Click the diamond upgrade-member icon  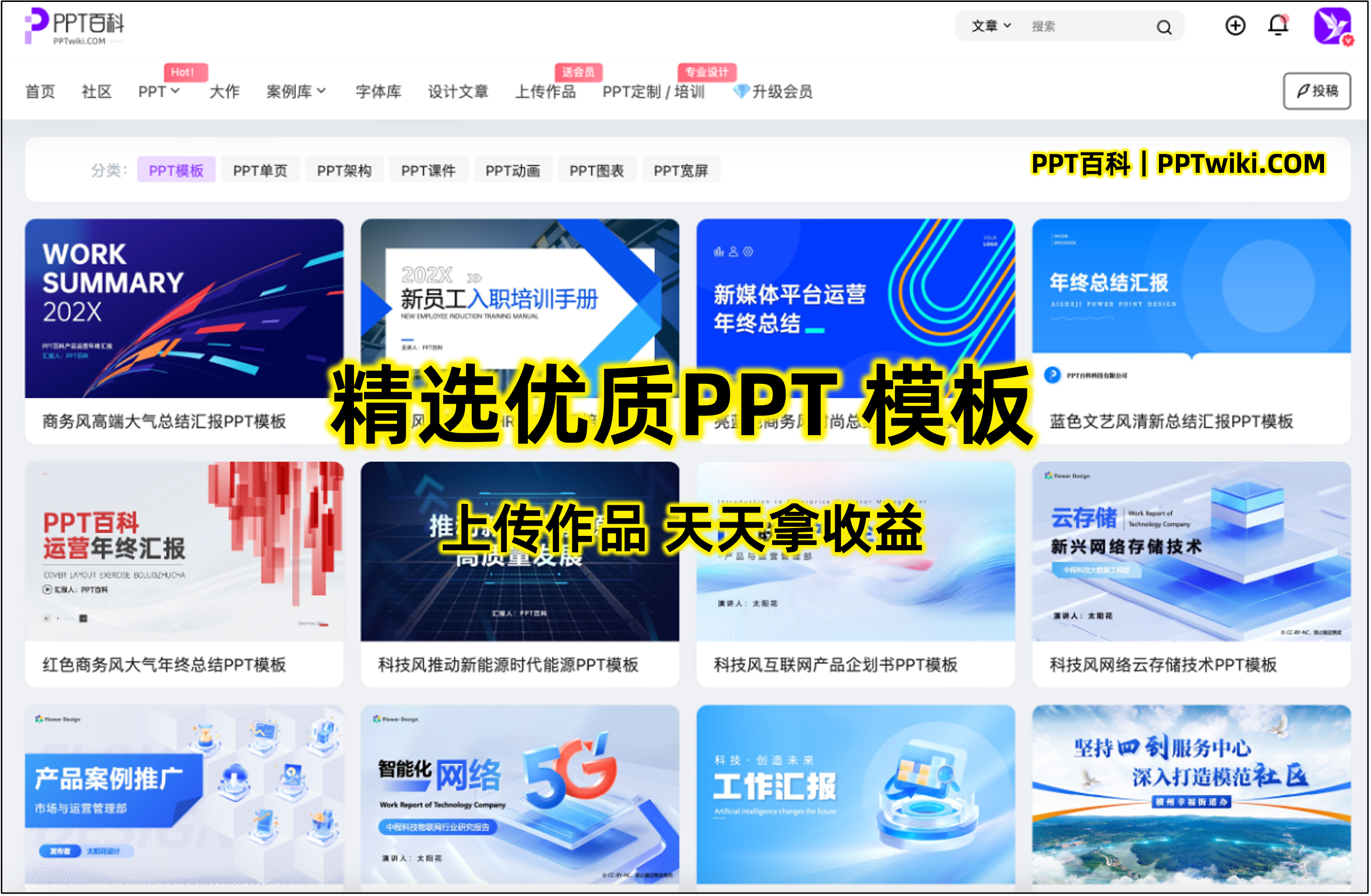(741, 91)
